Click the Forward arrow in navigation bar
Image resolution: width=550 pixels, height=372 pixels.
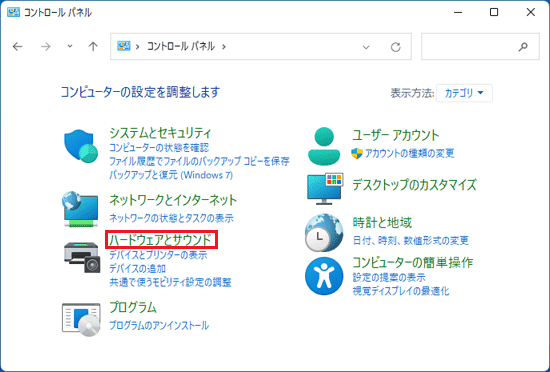point(46,46)
